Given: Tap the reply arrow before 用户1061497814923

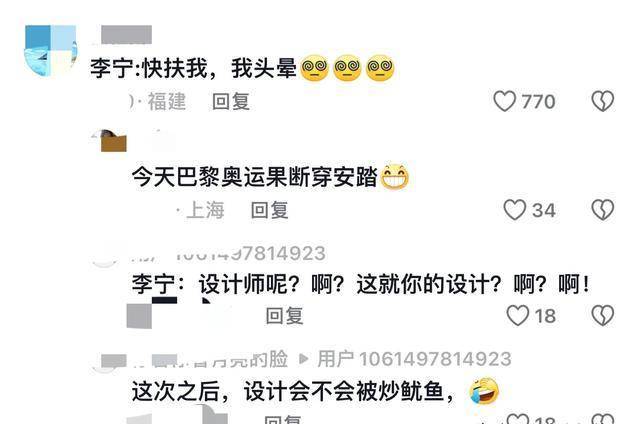Looking at the screenshot, I should (x=304, y=359).
